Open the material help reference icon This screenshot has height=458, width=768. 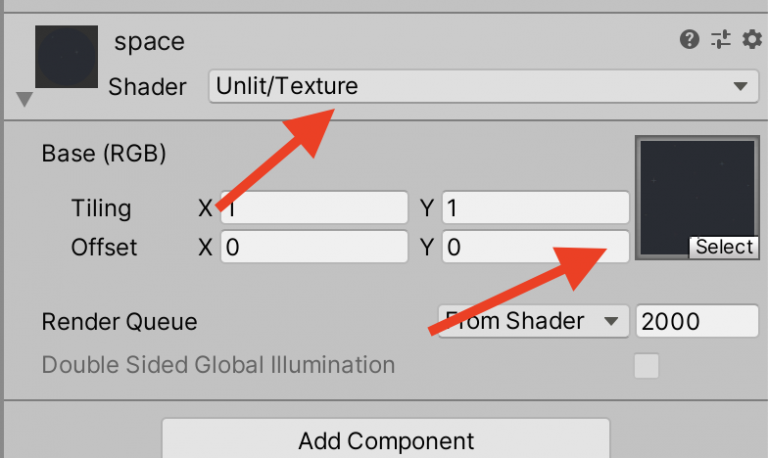pyautogui.click(x=689, y=40)
